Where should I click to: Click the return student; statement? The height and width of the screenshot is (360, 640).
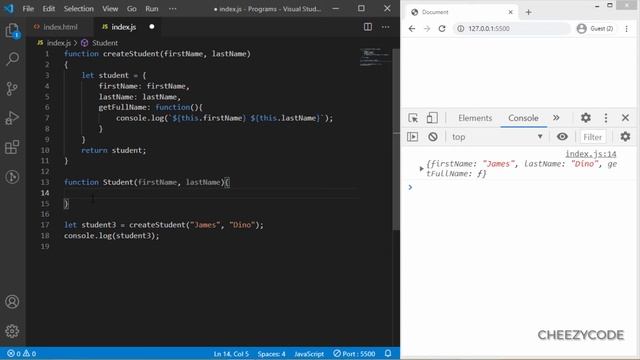(113, 150)
